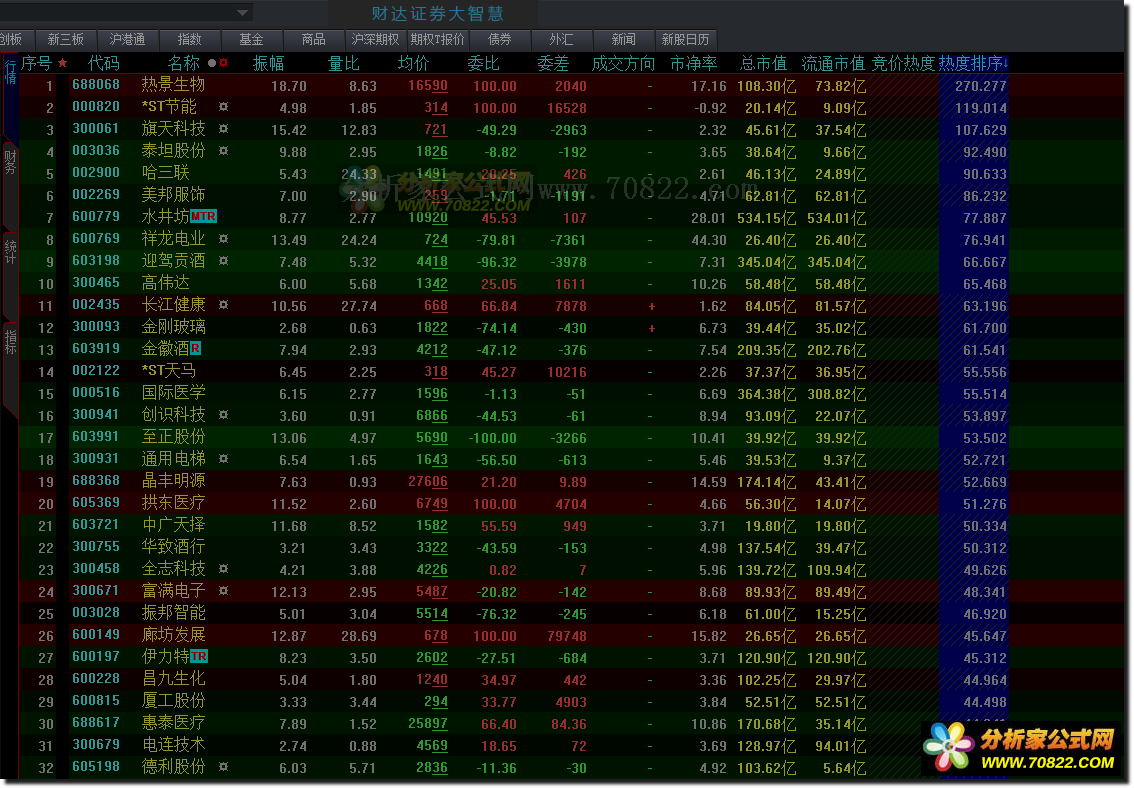Image resolution: width=1134 pixels, height=788 pixels.
Task: Click the marker icon next to 祥龙电业
Action: [223, 239]
